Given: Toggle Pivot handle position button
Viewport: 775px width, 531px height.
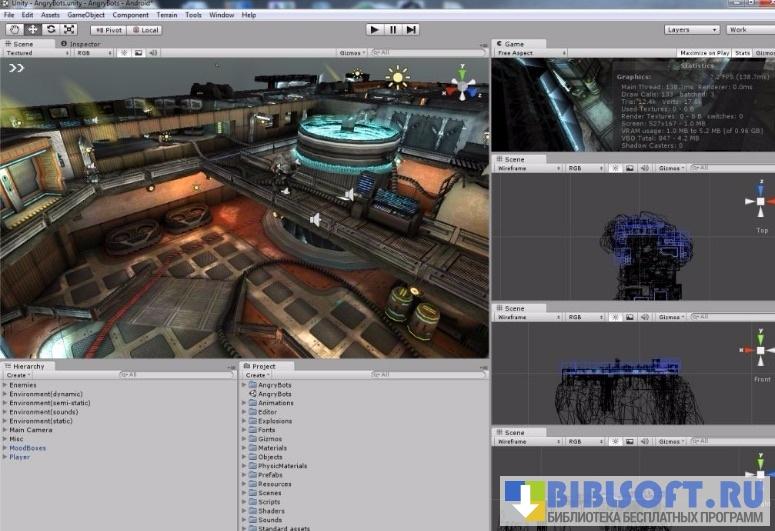Looking at the screenshot, I should click(x=109, y=30).
